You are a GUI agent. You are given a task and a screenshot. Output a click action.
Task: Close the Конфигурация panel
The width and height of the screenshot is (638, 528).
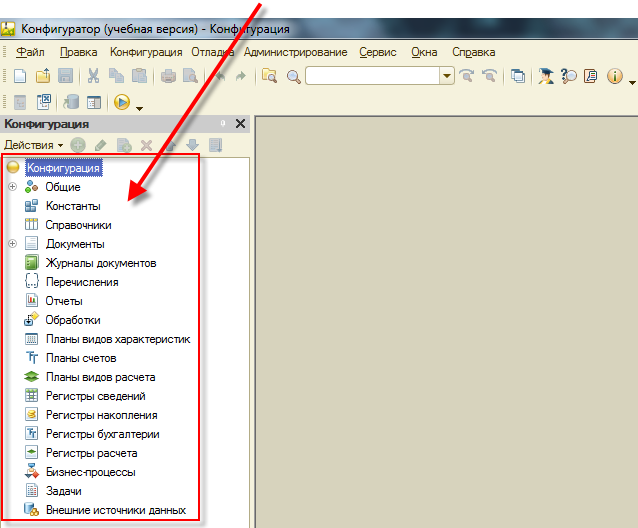click(x=240, y=124)
